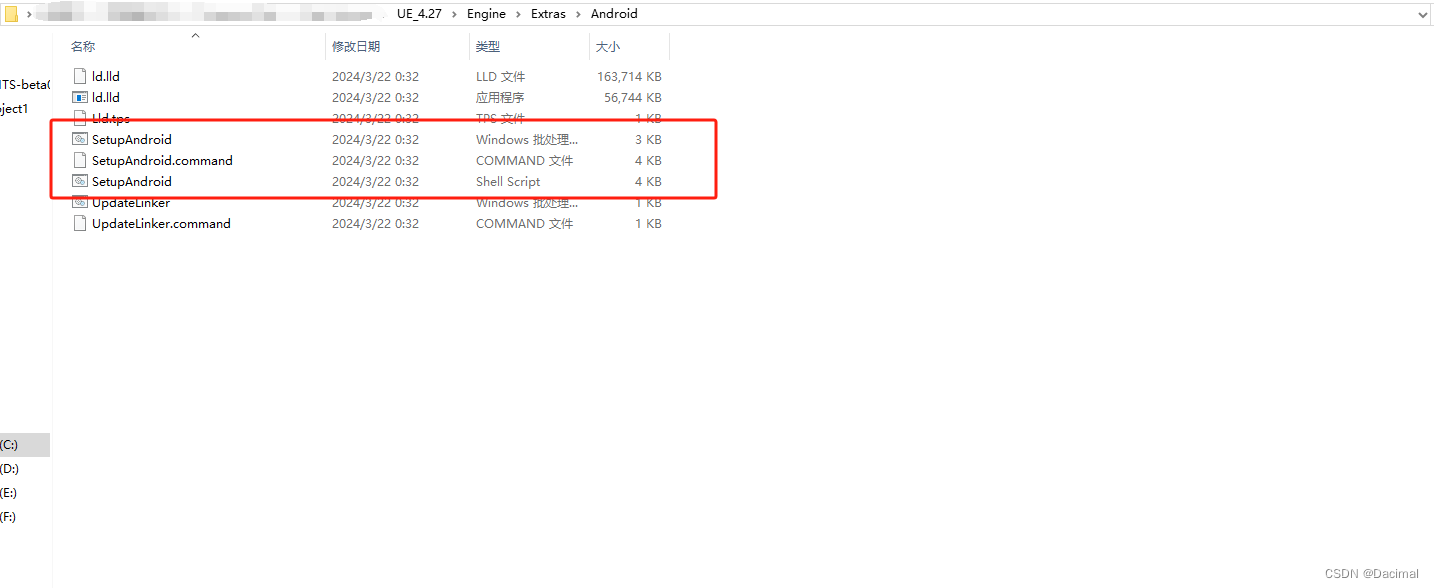Click the Lld.tps file name
This screenshot has width=1434, height=588.
111,118
